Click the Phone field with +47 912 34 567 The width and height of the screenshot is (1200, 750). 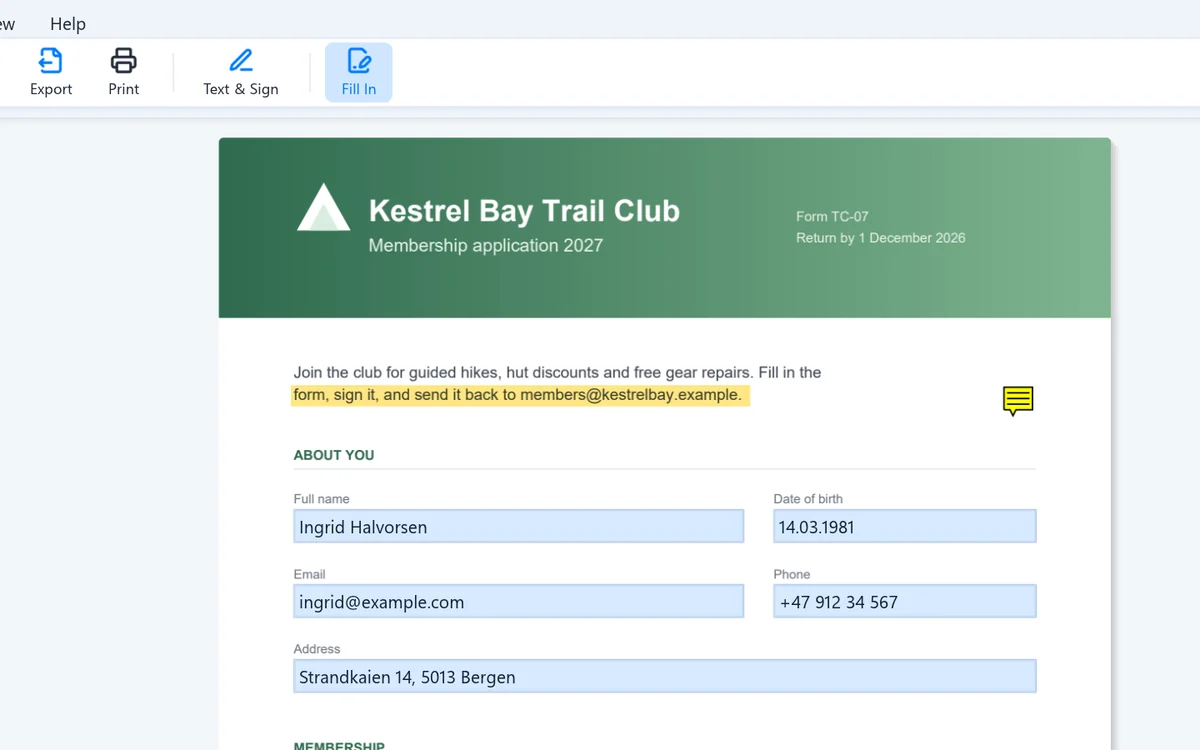[904, 601]
